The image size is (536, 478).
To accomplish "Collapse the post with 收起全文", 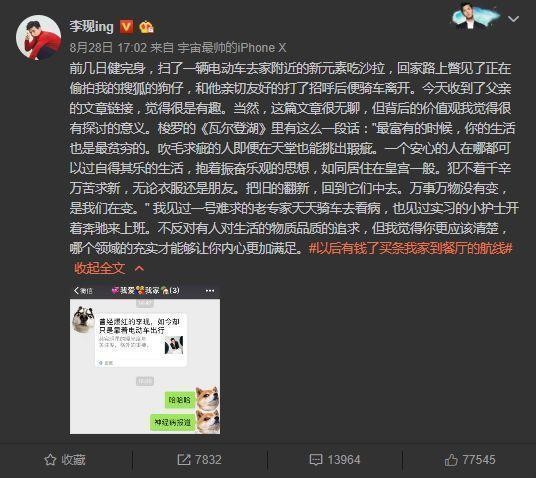I will pos(100,268).
